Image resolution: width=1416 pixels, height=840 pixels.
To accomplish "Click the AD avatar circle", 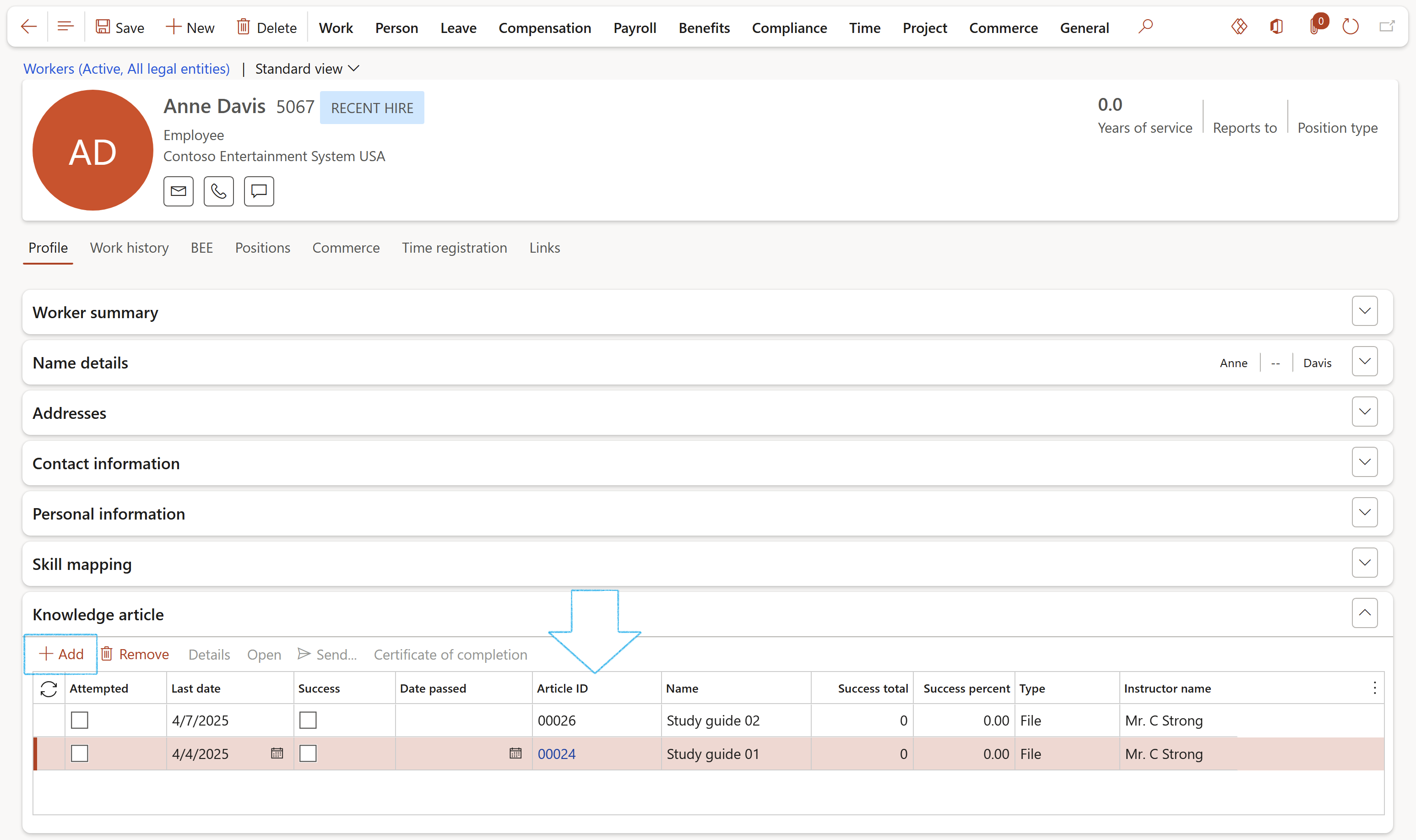I will [93, 151].
